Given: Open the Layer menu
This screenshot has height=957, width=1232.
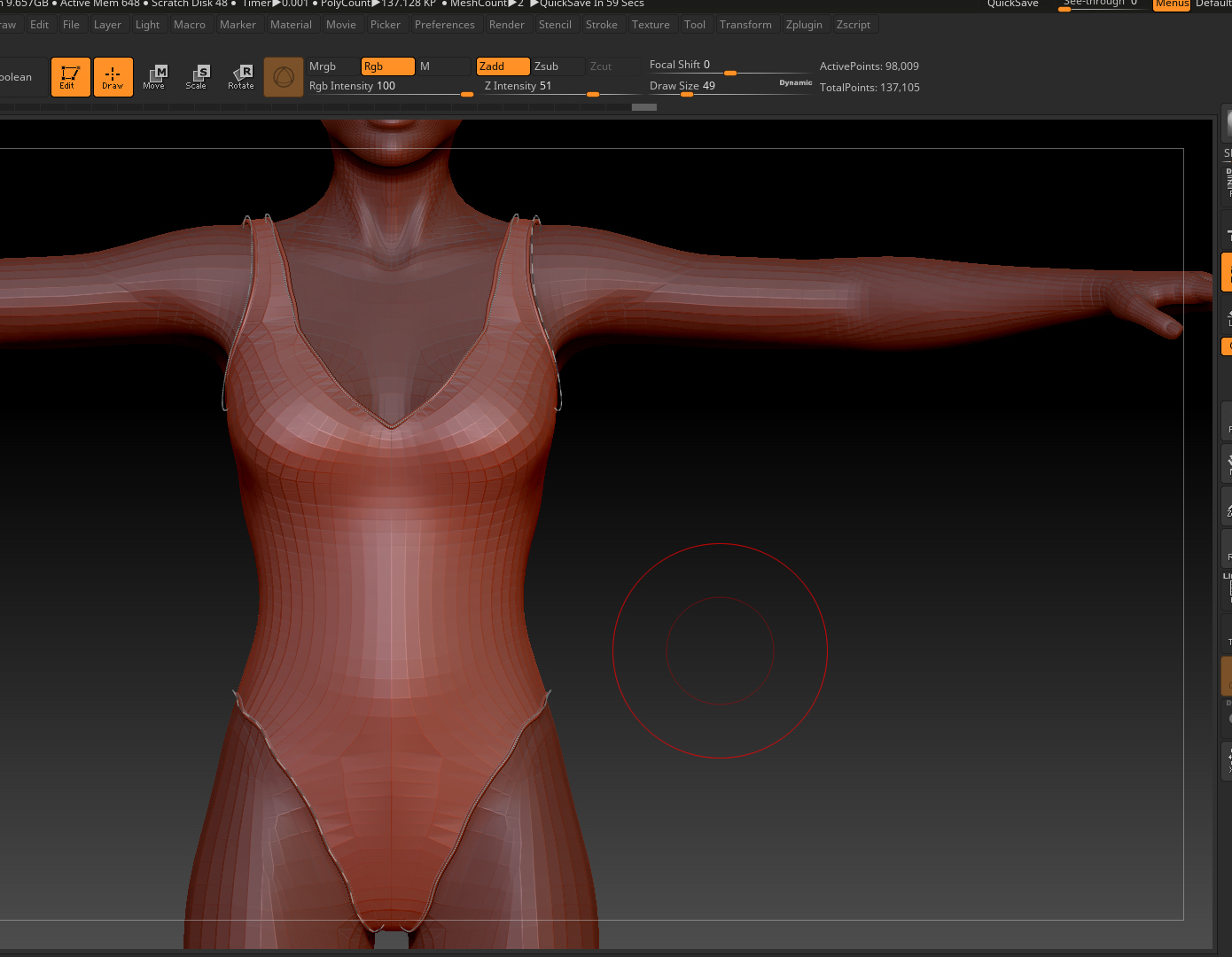Looking at the screenshot, I should pyautogui.click(x=107, y=25).
